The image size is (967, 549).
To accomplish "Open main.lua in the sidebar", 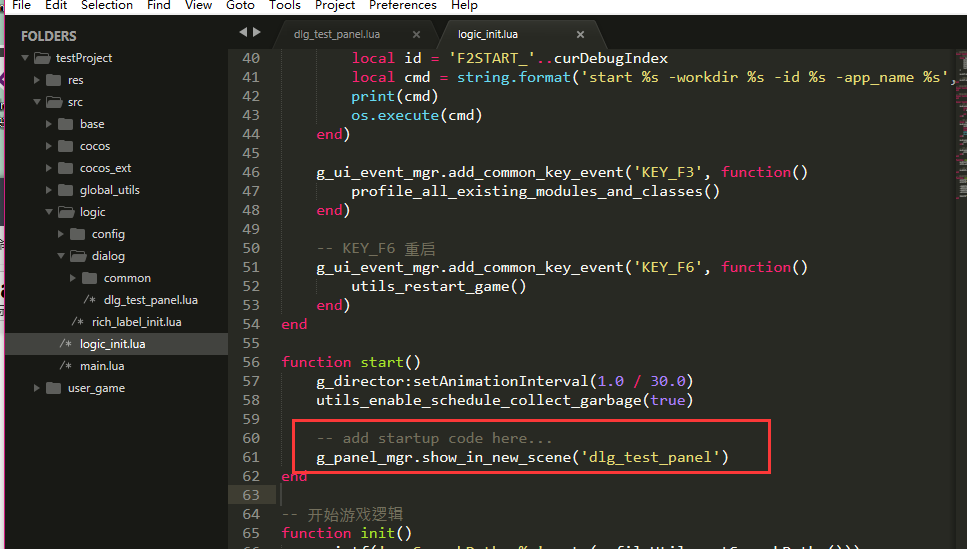I will click(x=102, y=366).
